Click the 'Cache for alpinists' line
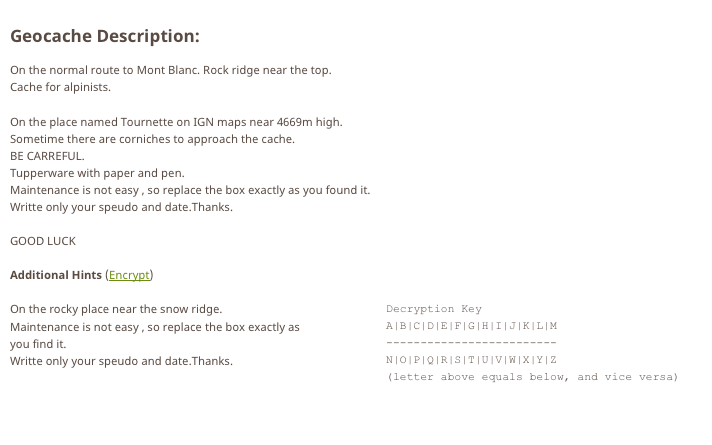 pos(60,87)
